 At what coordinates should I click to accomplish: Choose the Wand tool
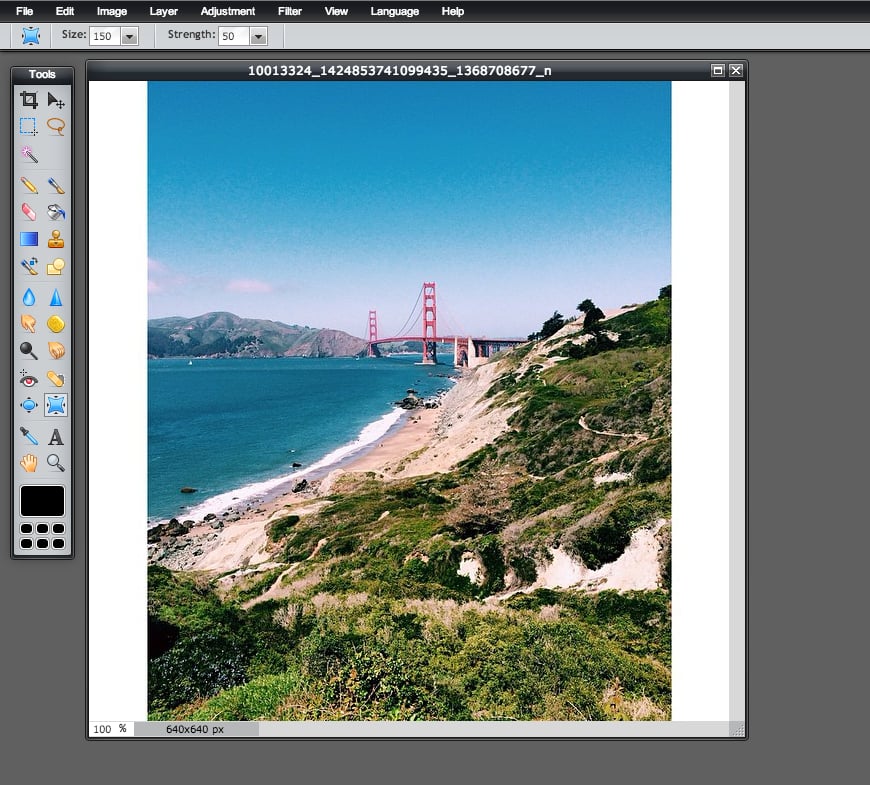pyautogui.click(x=29, y=154)
